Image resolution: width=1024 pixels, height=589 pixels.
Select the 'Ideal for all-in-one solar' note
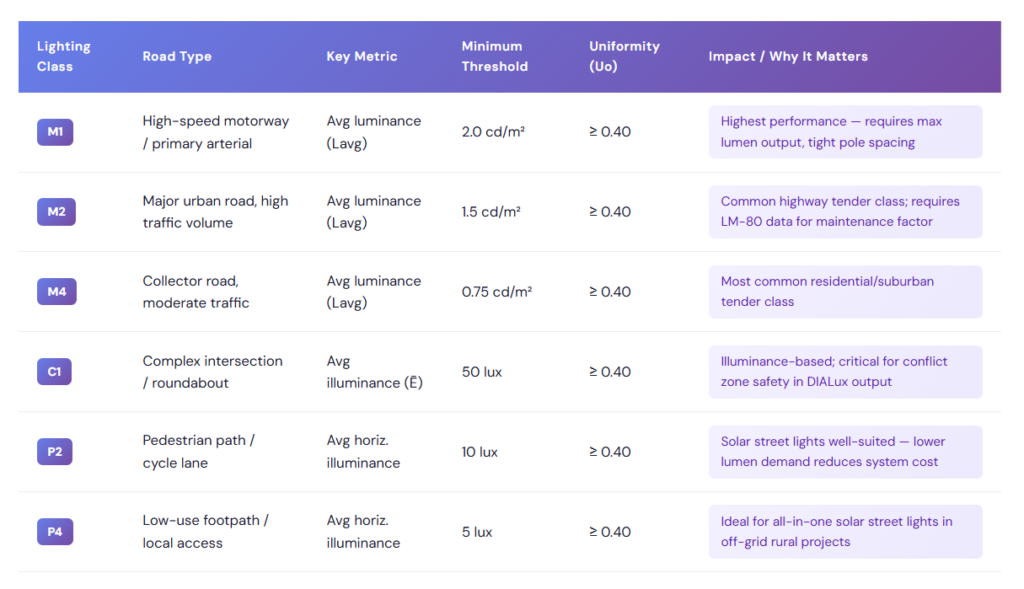[x=846, y=532]
